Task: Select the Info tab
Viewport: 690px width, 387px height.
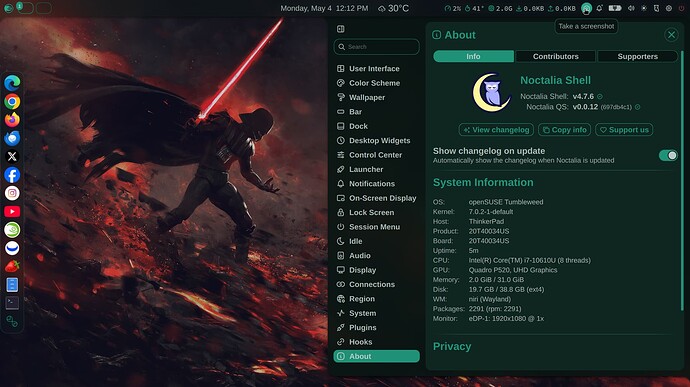Action: coord(473,56)
